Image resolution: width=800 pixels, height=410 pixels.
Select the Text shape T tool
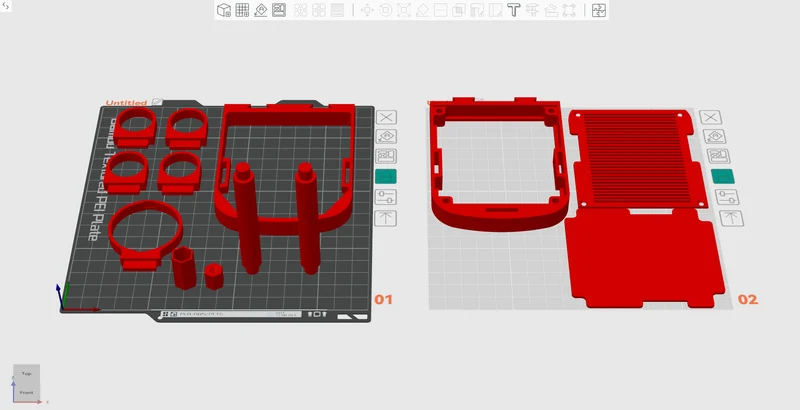[514, 10]
